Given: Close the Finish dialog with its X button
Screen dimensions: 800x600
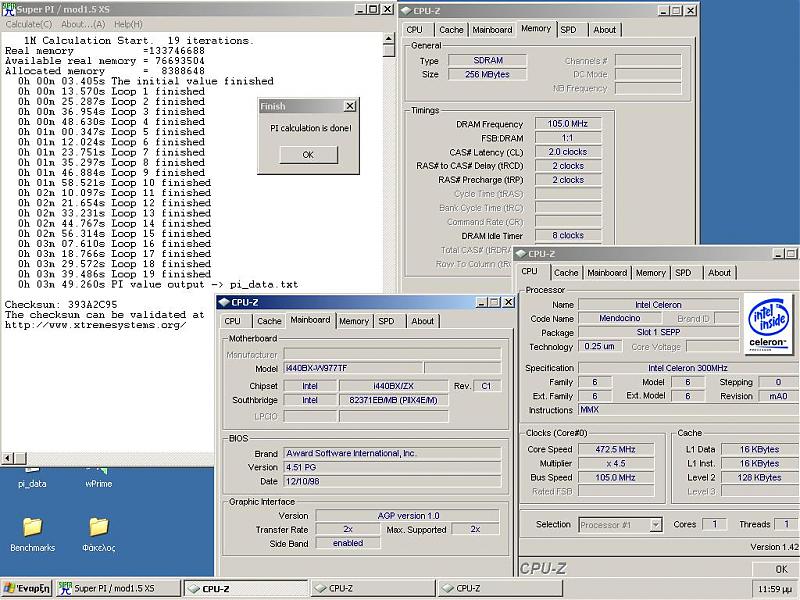Looking at the screenshot, I should (x=349, y=106).
